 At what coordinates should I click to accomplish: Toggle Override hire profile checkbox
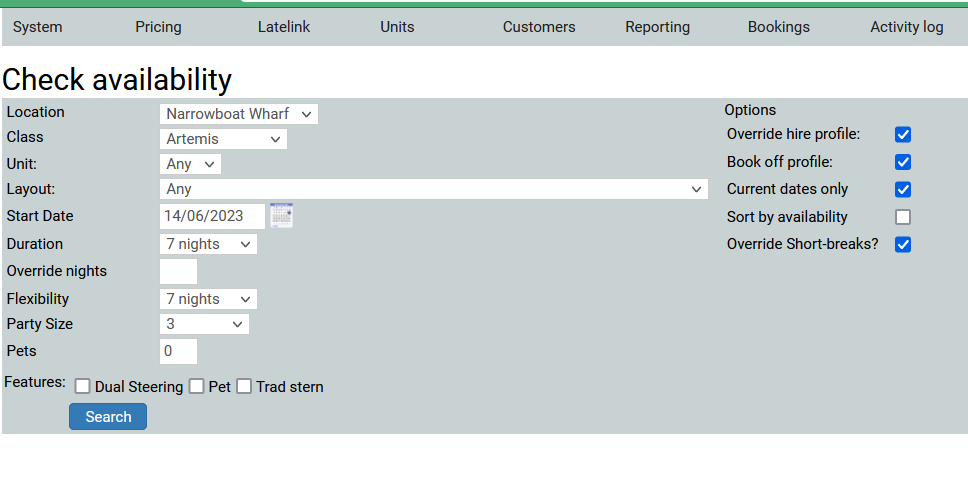click(903, 135)
